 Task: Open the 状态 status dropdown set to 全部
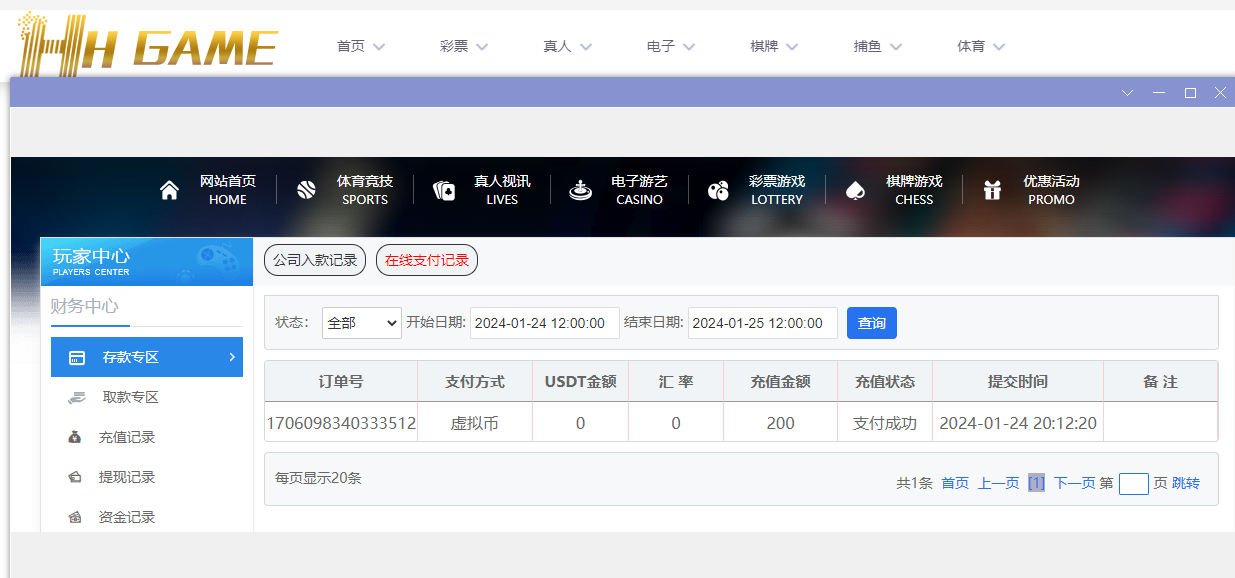pos(361,323)
